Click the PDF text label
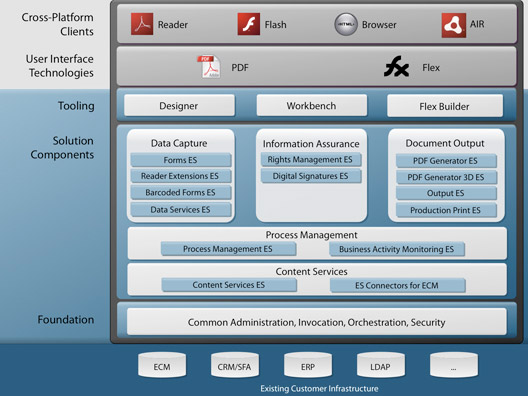 pos(240,68)
